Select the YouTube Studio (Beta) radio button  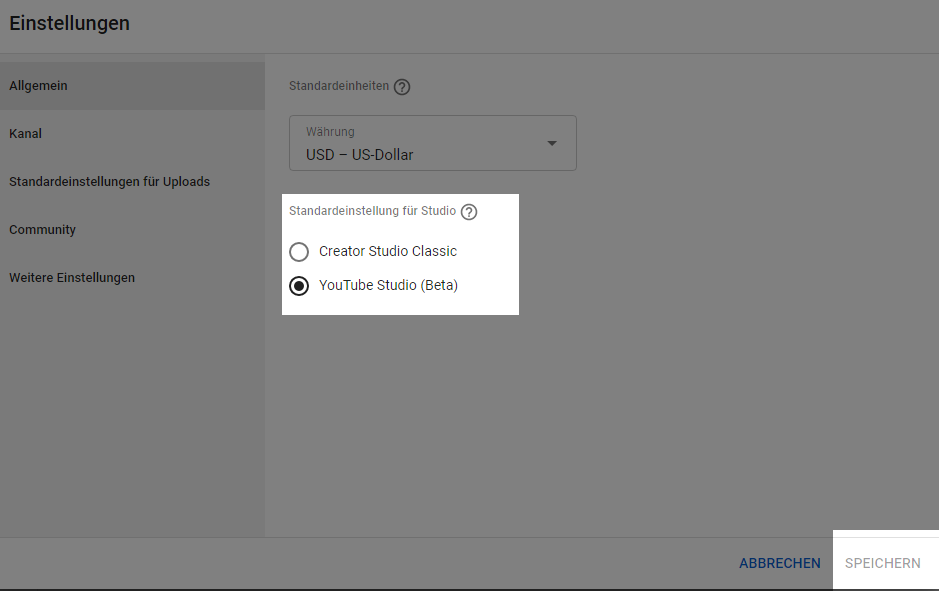(298, 286)
